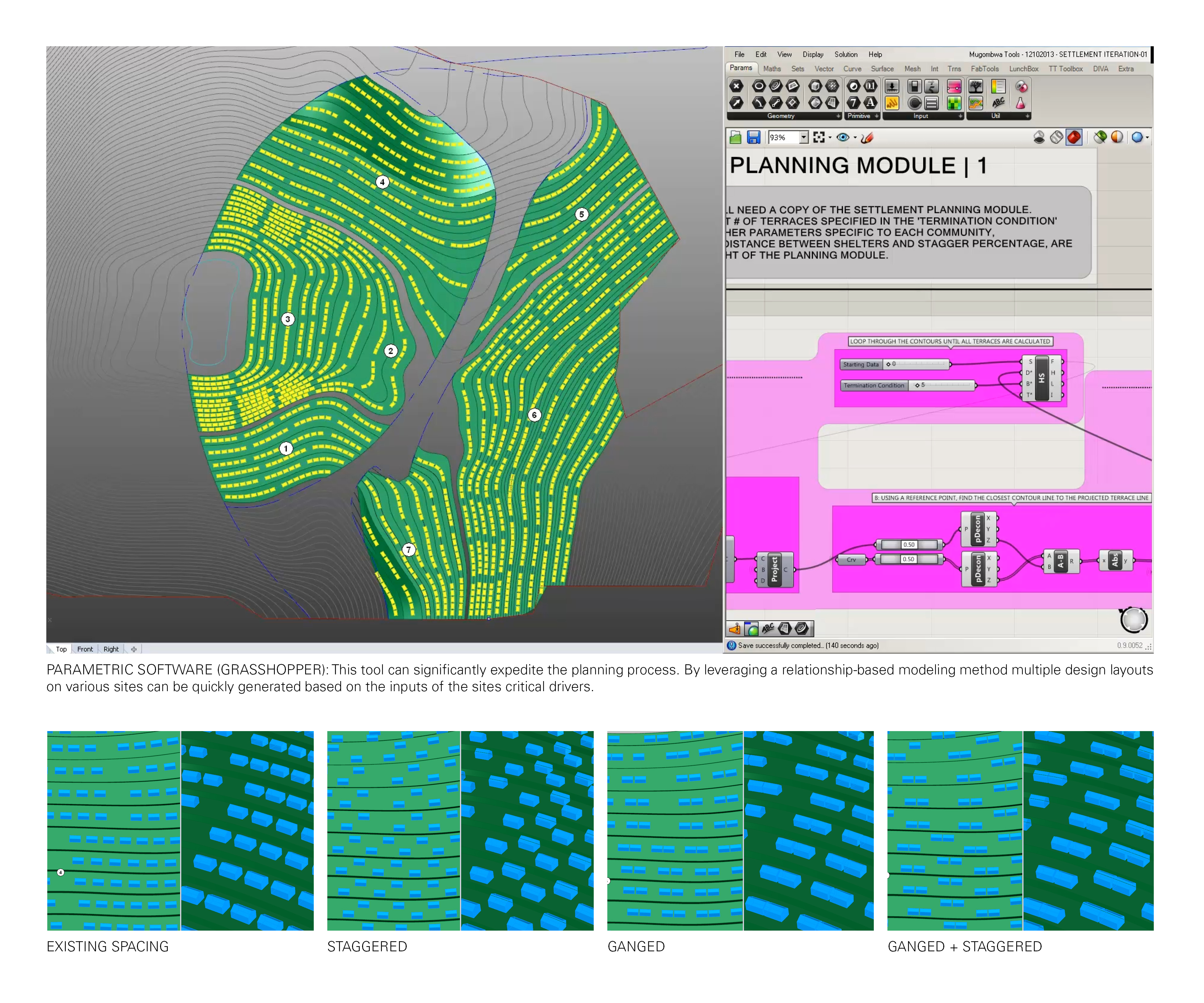Toggle wireframe preview mode button

(x=1056, y=138)
